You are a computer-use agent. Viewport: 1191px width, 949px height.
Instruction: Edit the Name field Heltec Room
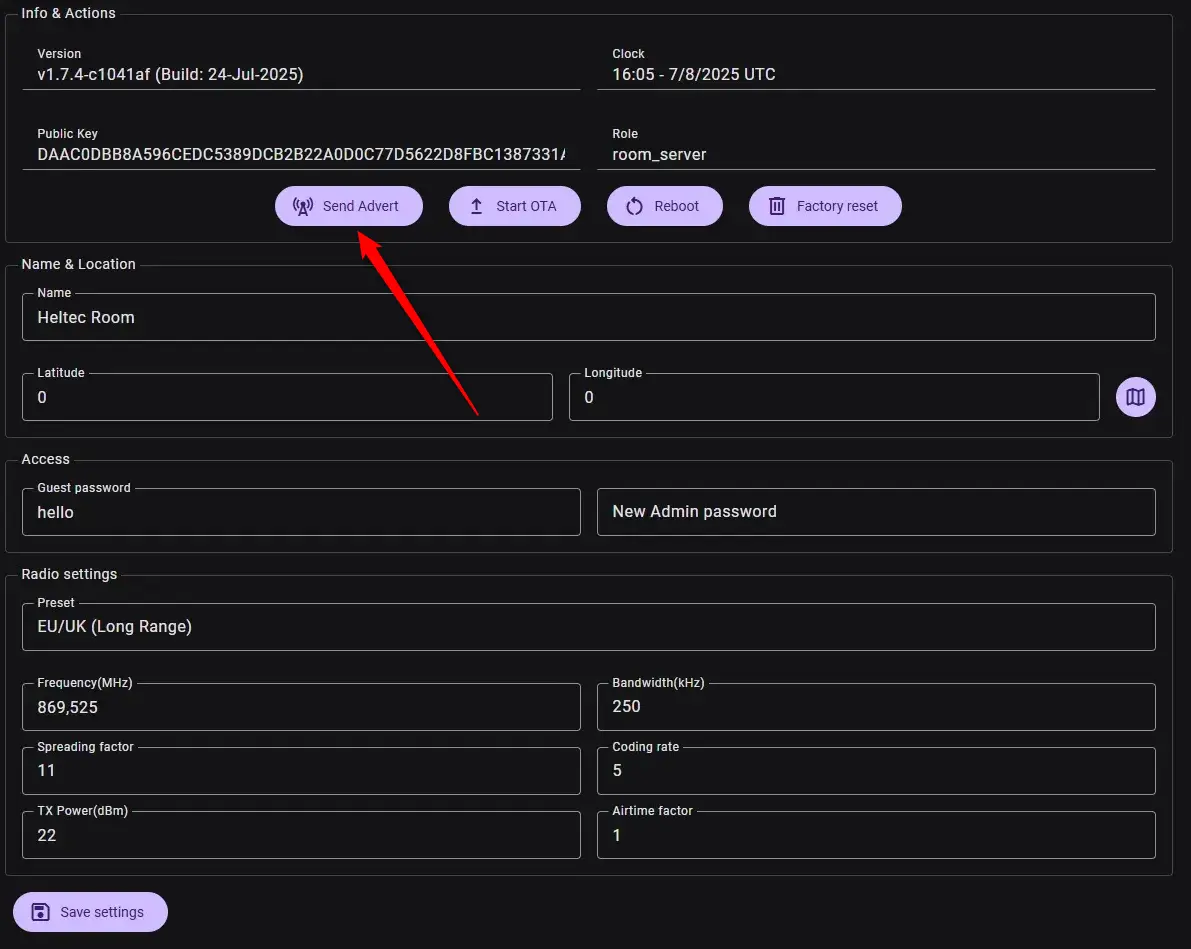[588, 318]
